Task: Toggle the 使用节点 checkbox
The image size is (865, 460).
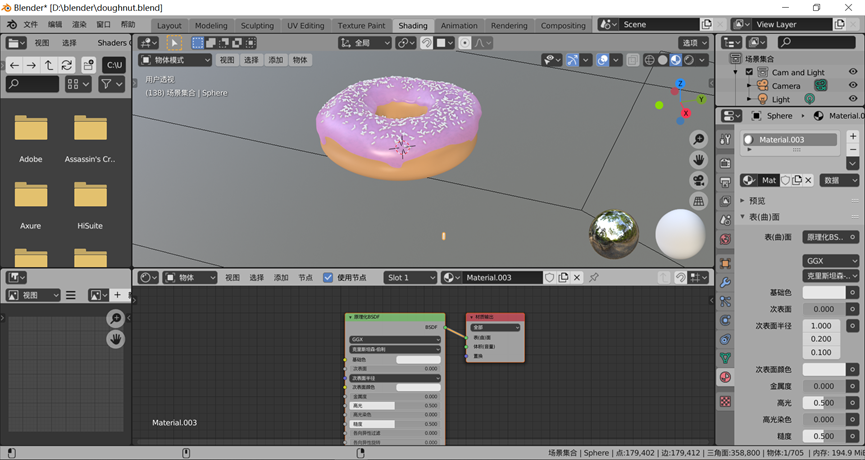Action: tap(328, 277)
